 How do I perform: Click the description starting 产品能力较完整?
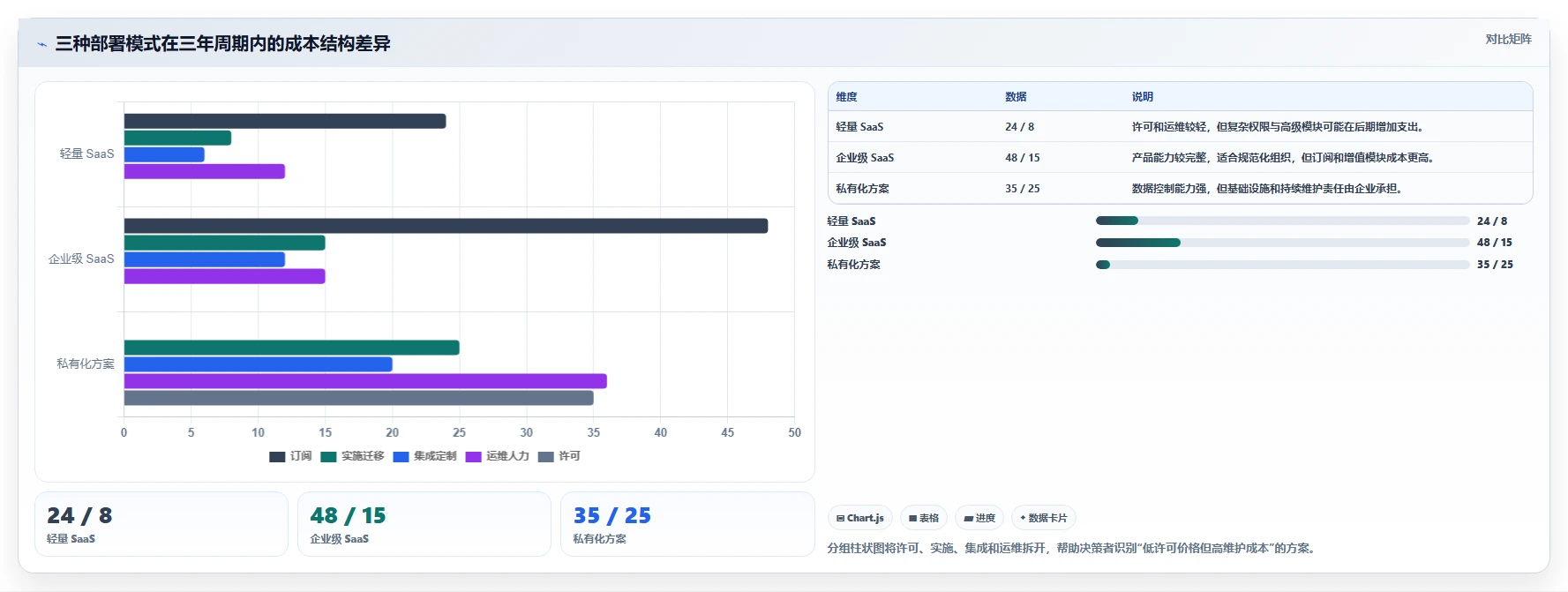1285,158
